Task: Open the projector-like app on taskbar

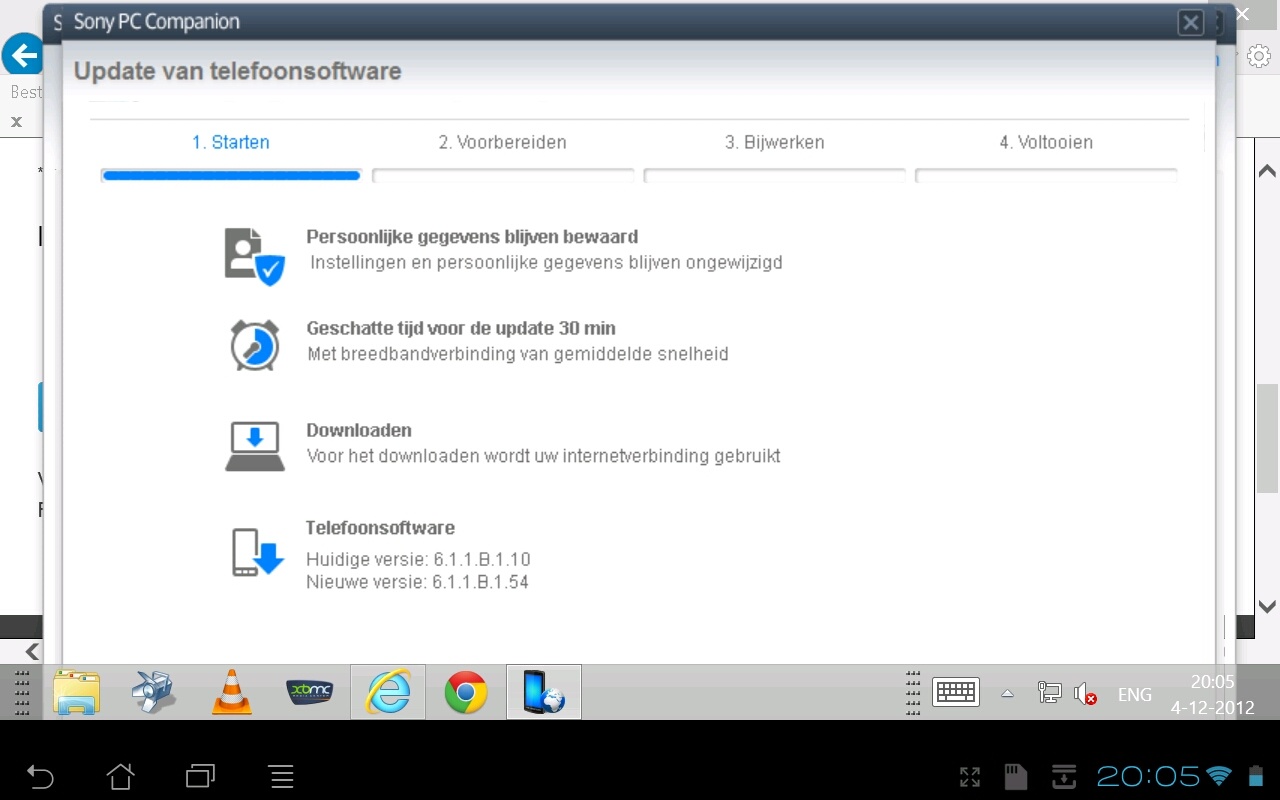Action: point(154,691)
